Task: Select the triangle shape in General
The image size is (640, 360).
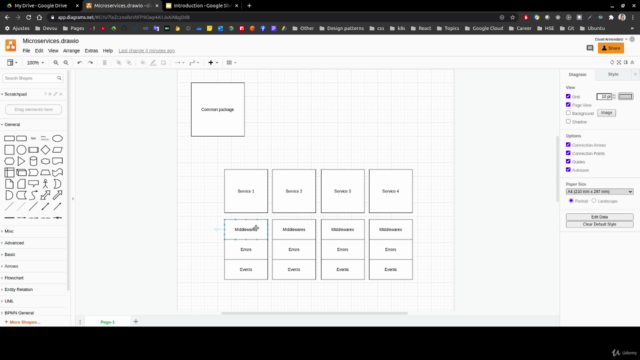Action: click(21, 161)
